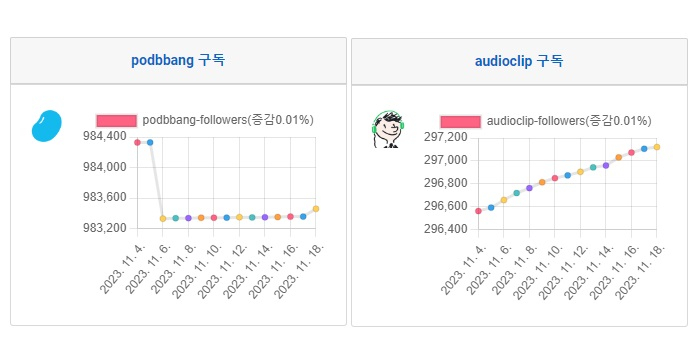This screenshot has height=361, width=700.
Task: Select the last yellow podbbang data point
Action: tap(316, 208)
